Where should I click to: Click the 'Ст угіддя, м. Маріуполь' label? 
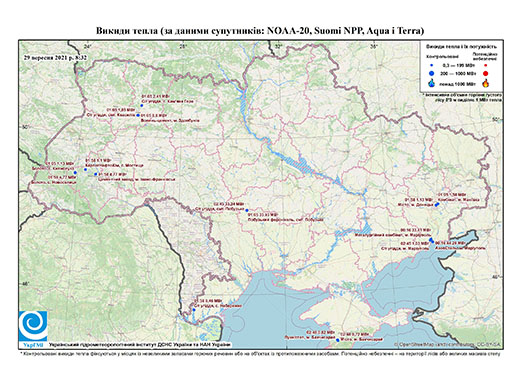(x=406, y=248)
